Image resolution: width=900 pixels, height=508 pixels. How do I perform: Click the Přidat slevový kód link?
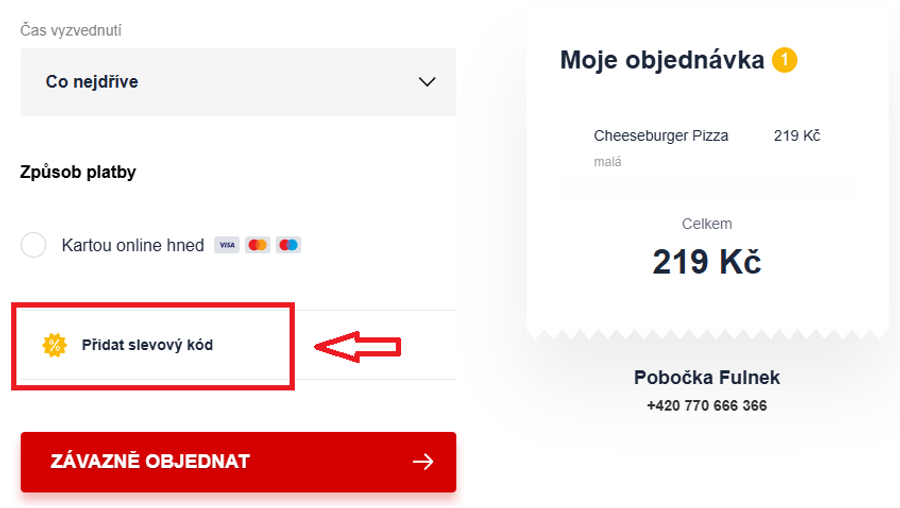pyautogui.click(x=147, y=345)
